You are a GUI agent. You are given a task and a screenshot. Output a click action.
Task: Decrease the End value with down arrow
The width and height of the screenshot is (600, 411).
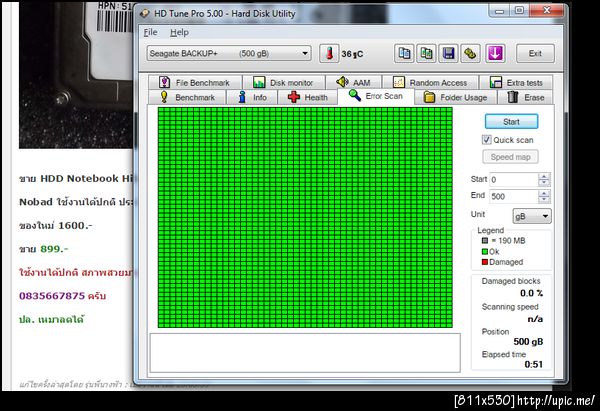pyautogui.click(x=544, y=200)
